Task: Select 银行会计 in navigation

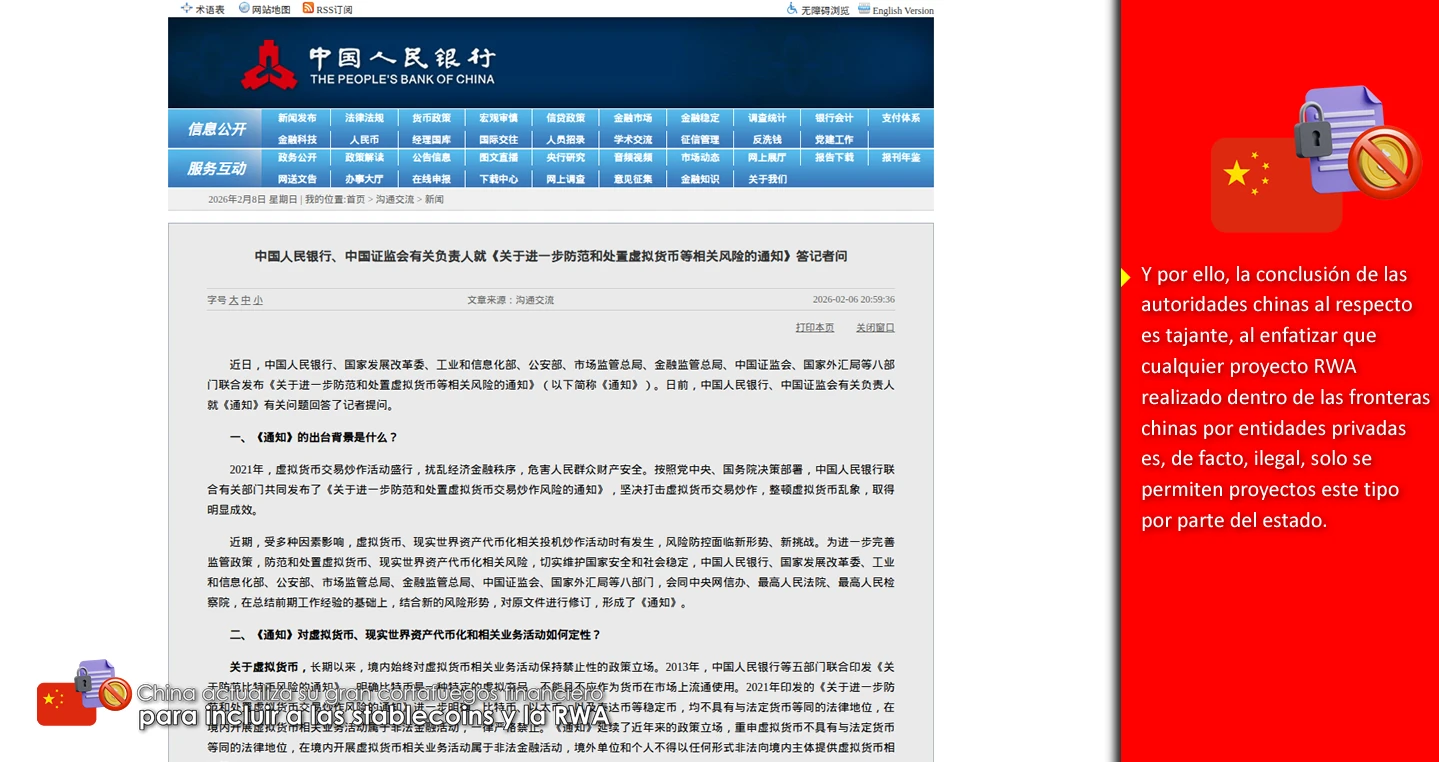Action: click(834, 118)
